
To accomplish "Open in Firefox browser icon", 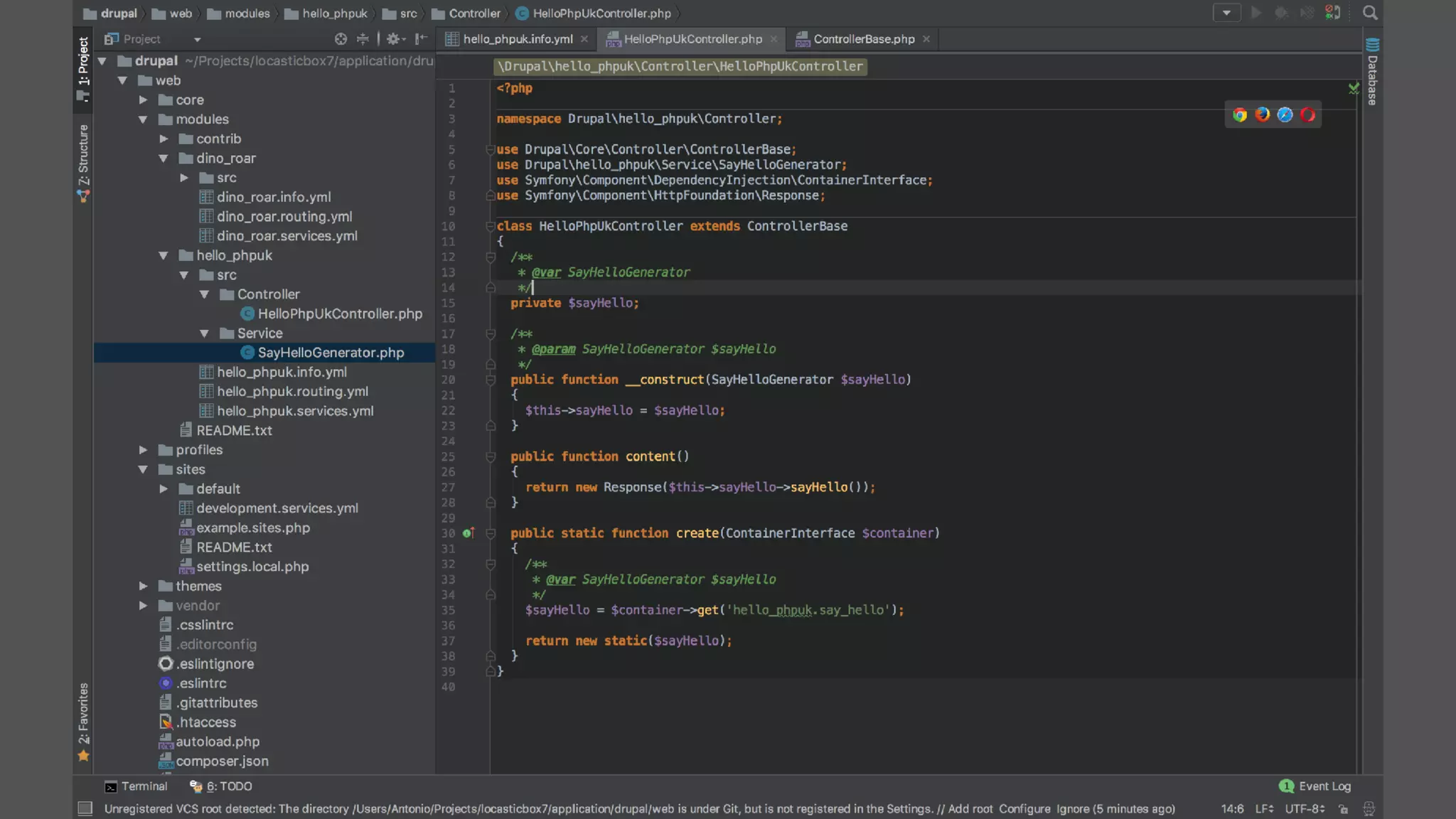I will [x=1263, y=114].
